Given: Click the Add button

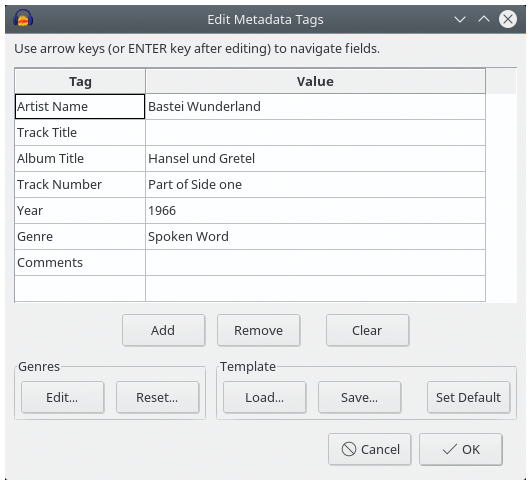Looking at the screenshot, I should [x=164, y=330].
